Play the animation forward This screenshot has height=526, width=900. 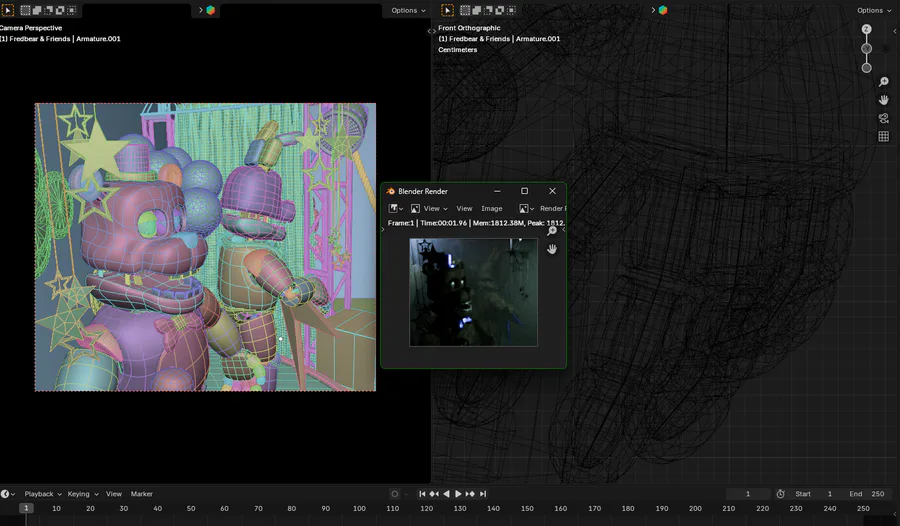point(458,494)
